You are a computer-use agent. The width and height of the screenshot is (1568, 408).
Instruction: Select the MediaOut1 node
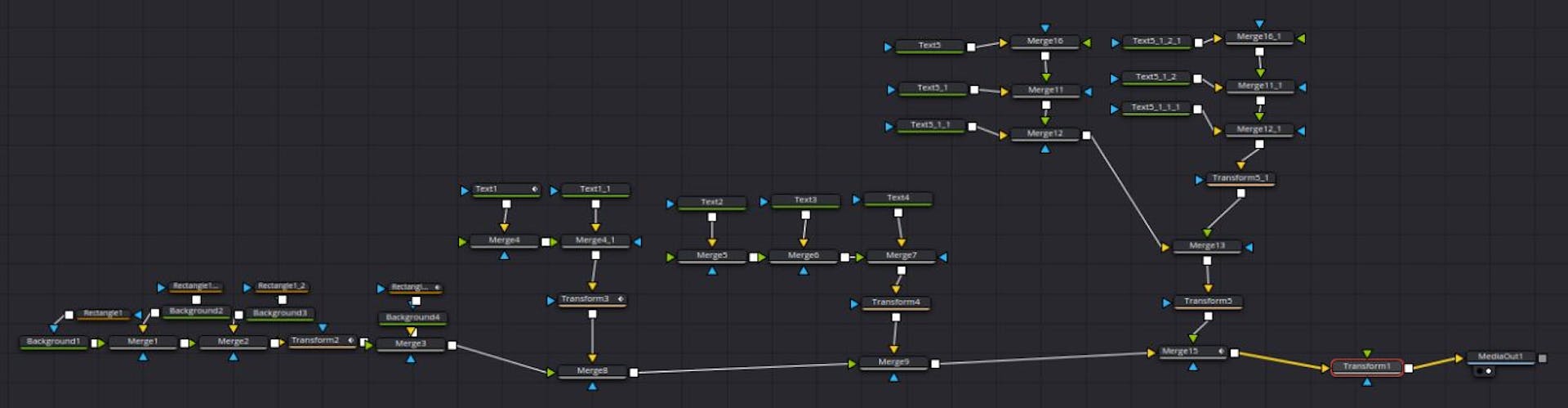[x=1499, y=356]
